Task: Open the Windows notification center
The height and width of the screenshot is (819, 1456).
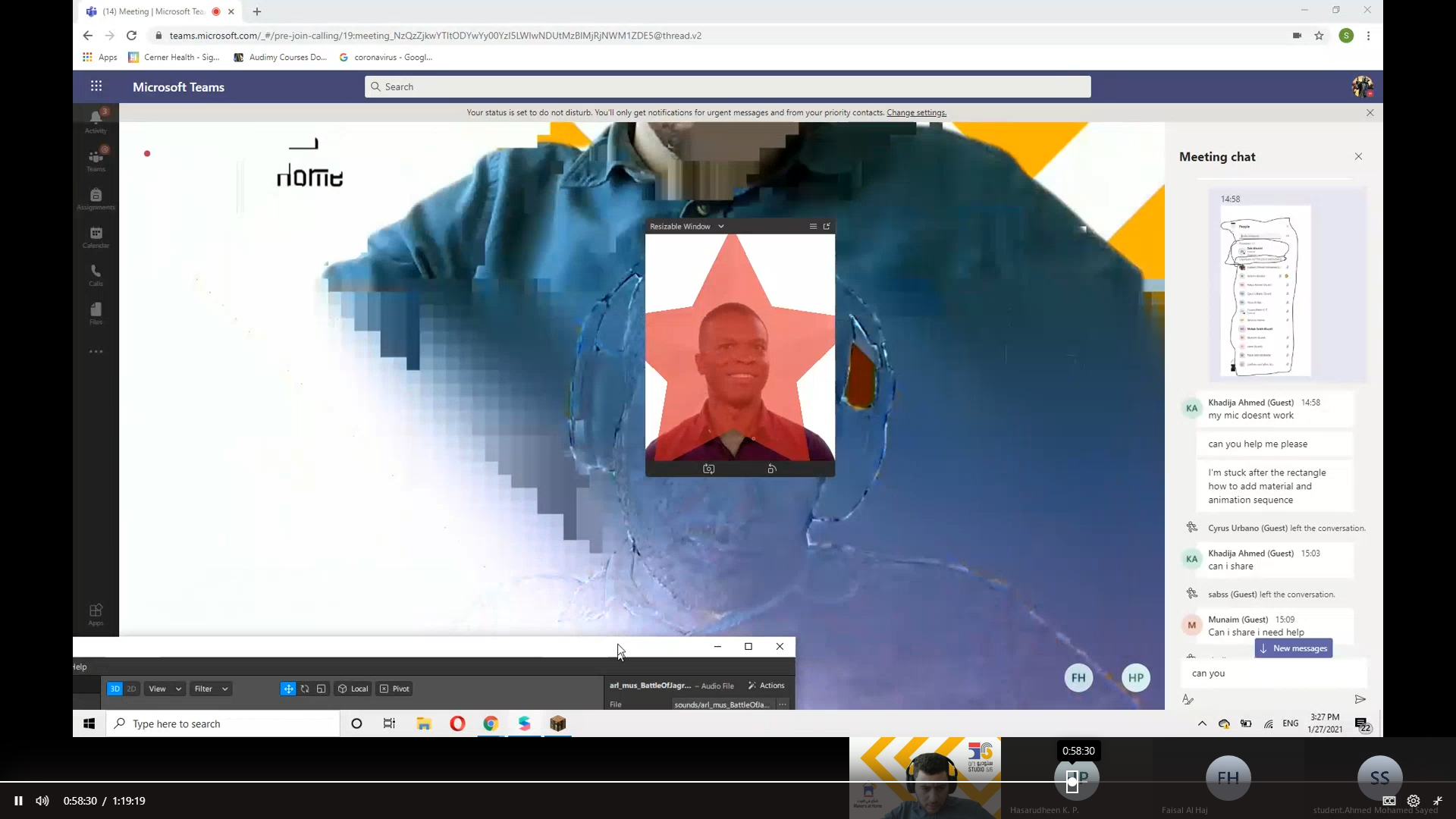Action: (1362, 725)
